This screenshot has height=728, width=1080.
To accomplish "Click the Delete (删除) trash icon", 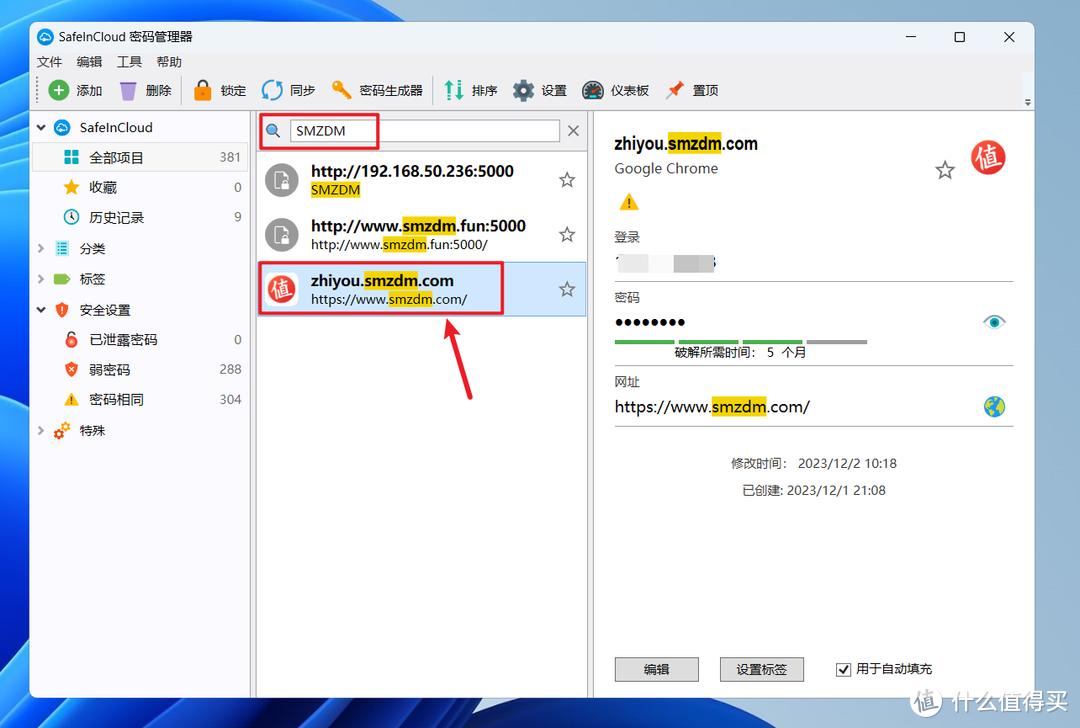I will coord(128,90).
